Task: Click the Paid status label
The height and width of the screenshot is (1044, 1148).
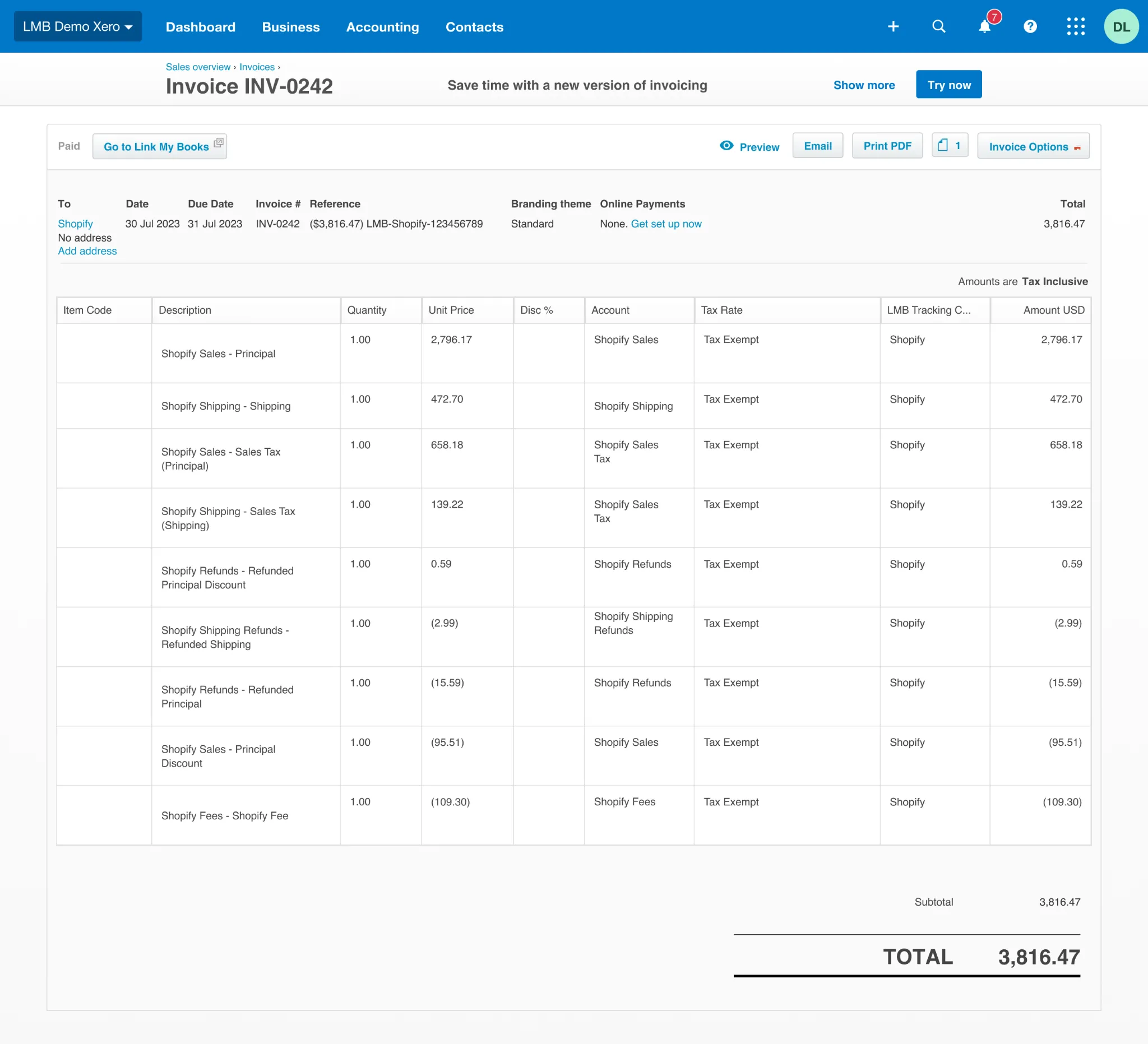Action: tap(69, 146)
